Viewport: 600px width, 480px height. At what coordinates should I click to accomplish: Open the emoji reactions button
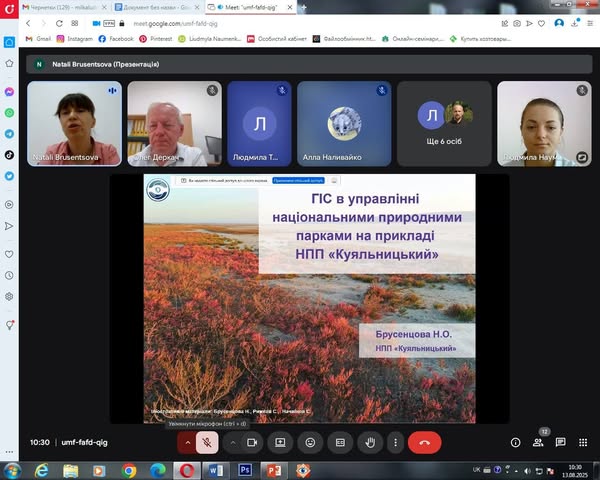310,442
